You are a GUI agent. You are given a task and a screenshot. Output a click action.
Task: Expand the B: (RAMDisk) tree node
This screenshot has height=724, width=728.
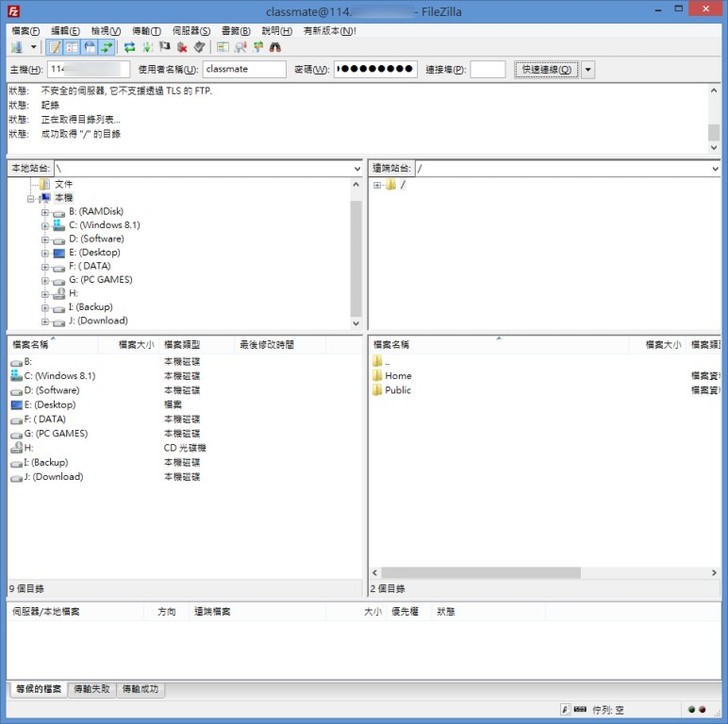click(x=45, y=212)
